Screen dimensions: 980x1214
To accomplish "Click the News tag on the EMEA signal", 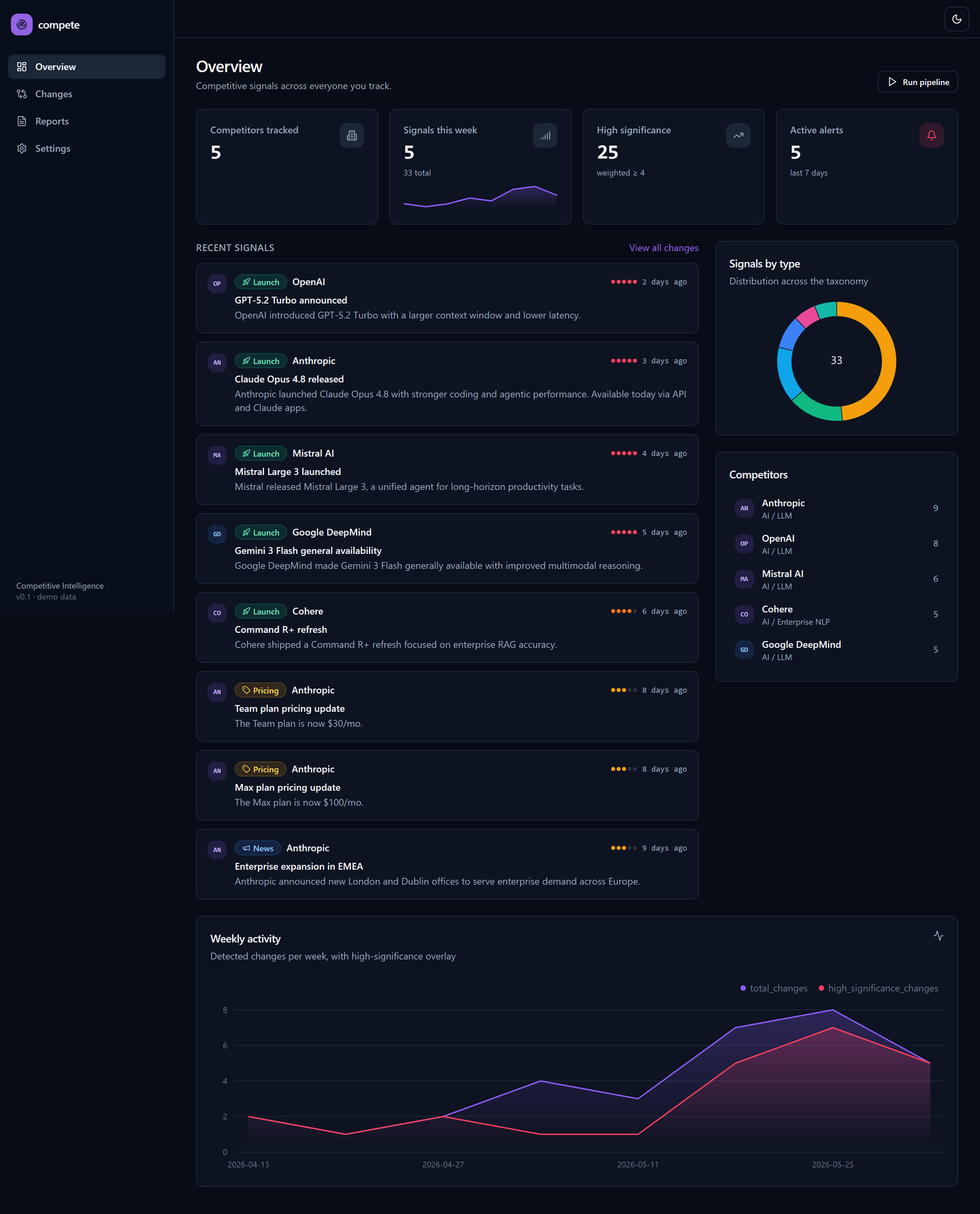I will click(x=258, y=848).
